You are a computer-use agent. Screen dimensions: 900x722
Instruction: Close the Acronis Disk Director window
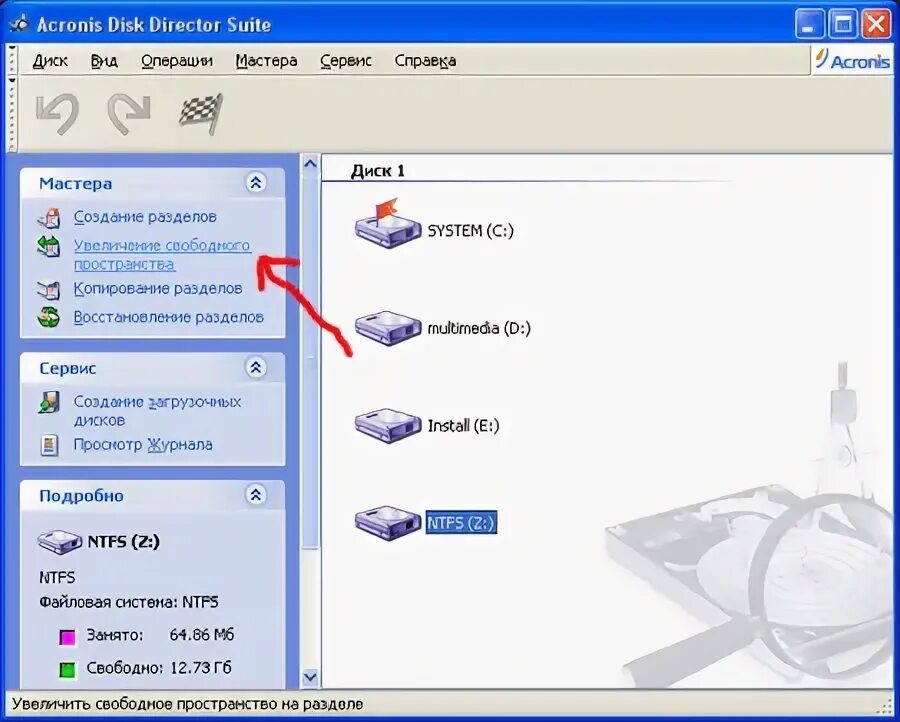pyautogui.click(x=876, y=25)
